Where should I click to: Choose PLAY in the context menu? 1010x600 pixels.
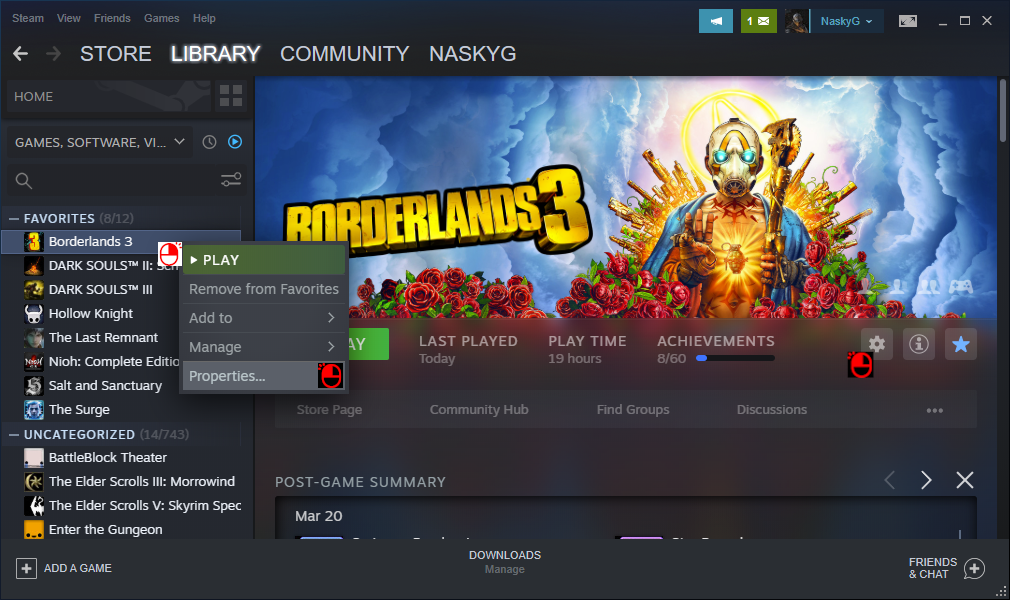(x=263, y=260)
